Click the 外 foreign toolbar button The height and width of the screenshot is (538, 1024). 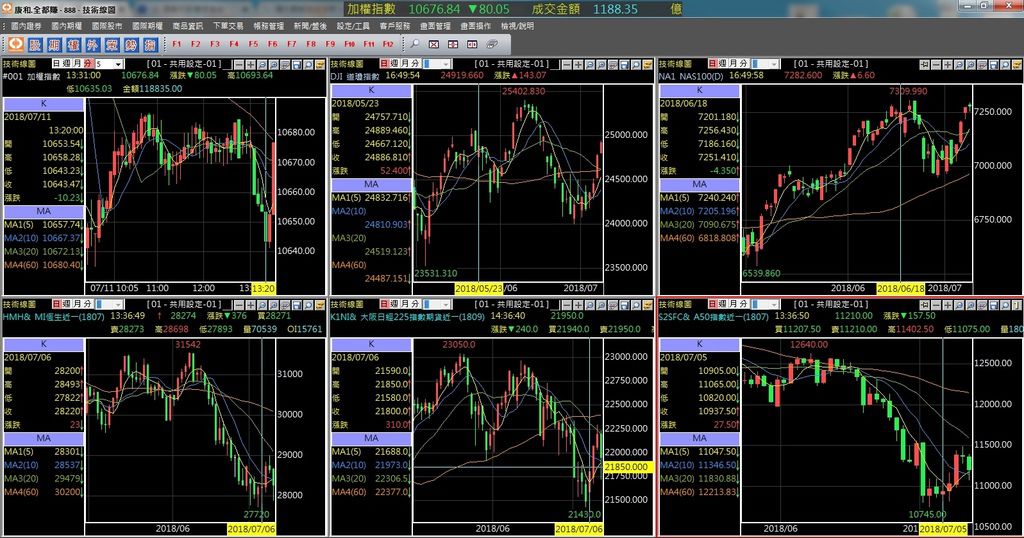(x=93, y=44)
